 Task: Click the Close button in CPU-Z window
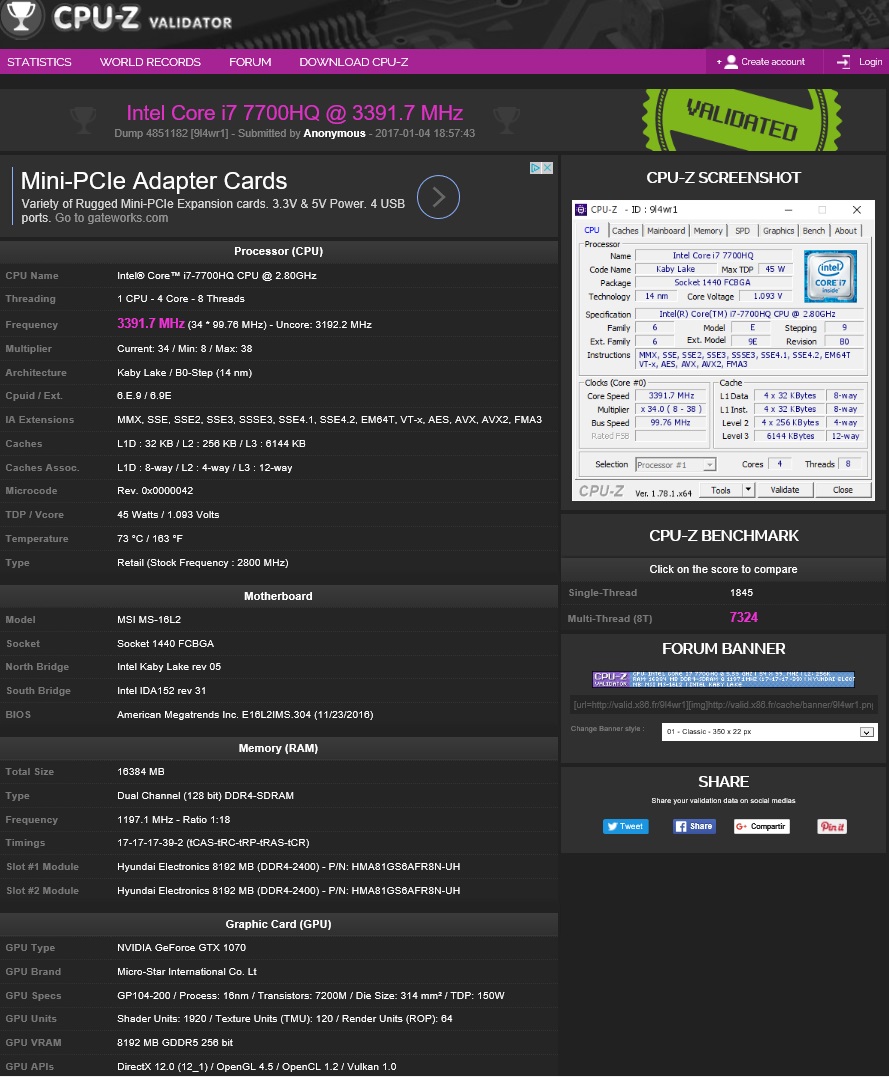[x=843, y=490]
